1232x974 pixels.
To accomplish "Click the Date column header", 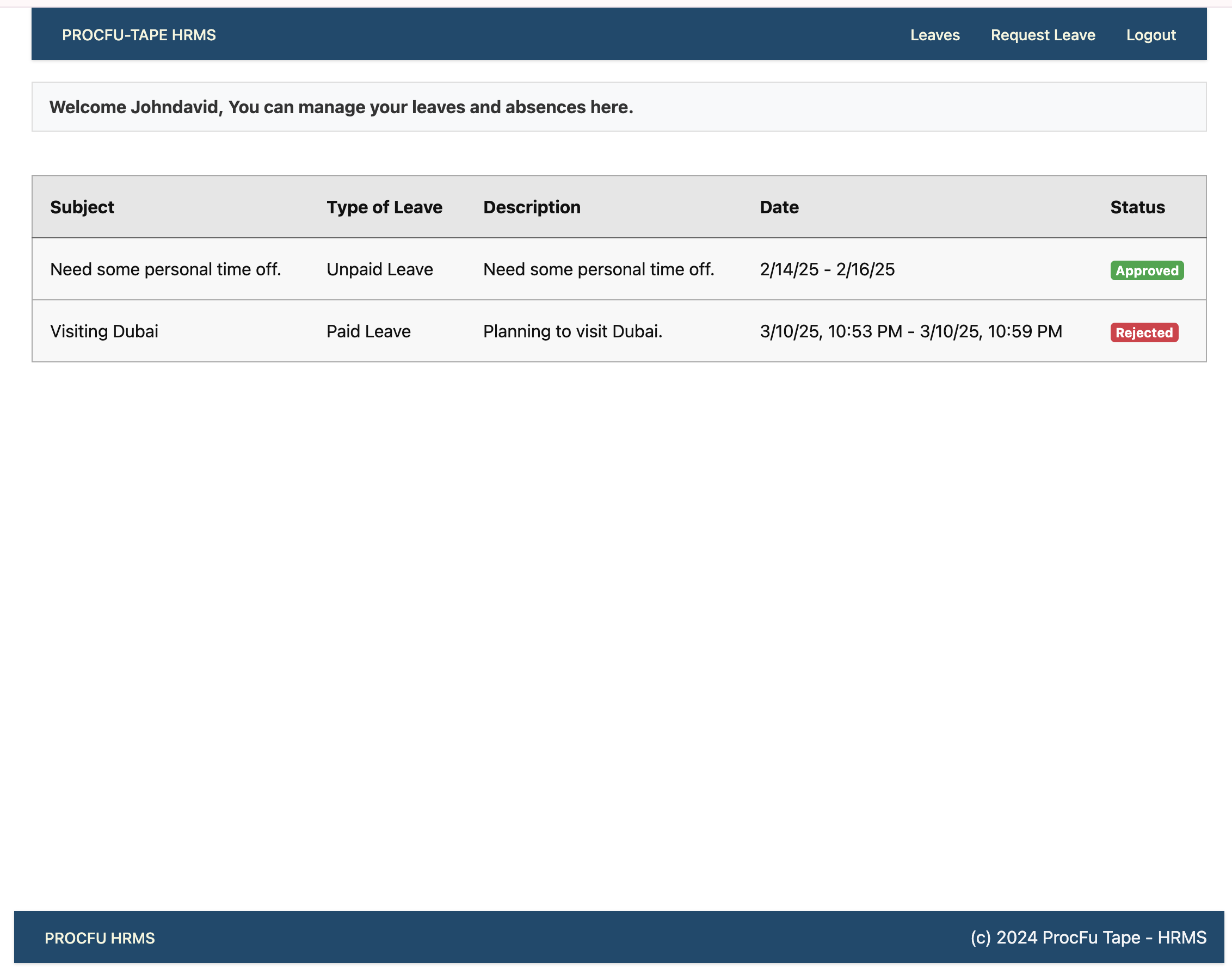I will pyautogui.click(x=779, y=207).
